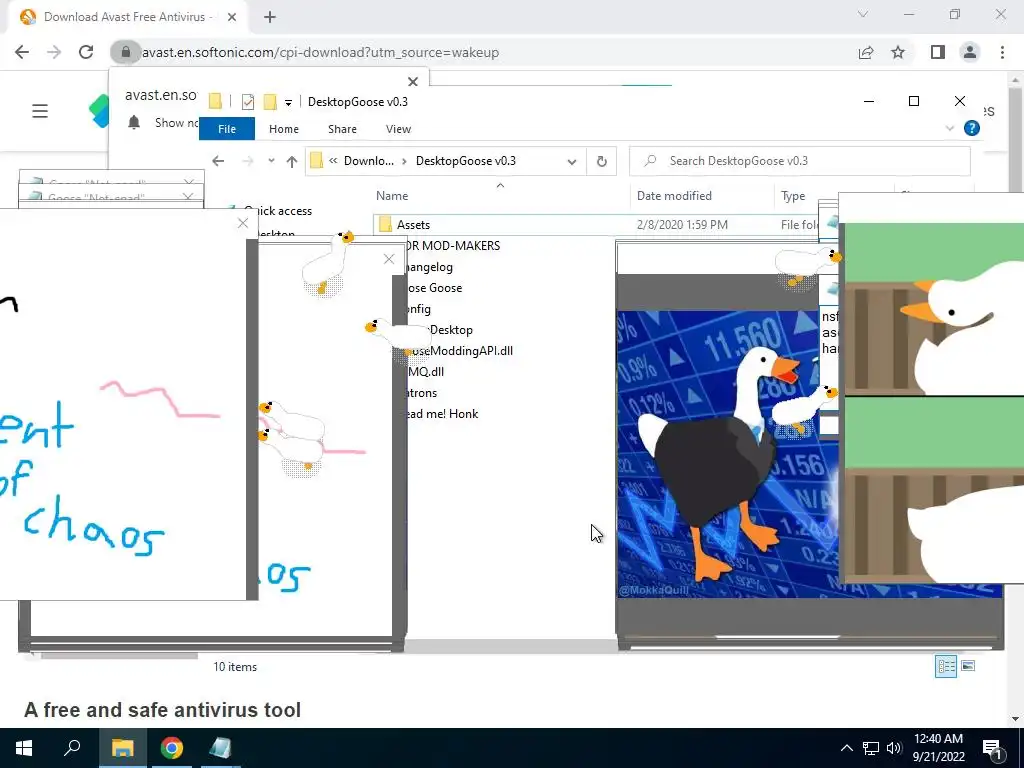Open Softonic hamburger menu
The width and height of the screenshot is (1024, 768).
coord(40,111)
